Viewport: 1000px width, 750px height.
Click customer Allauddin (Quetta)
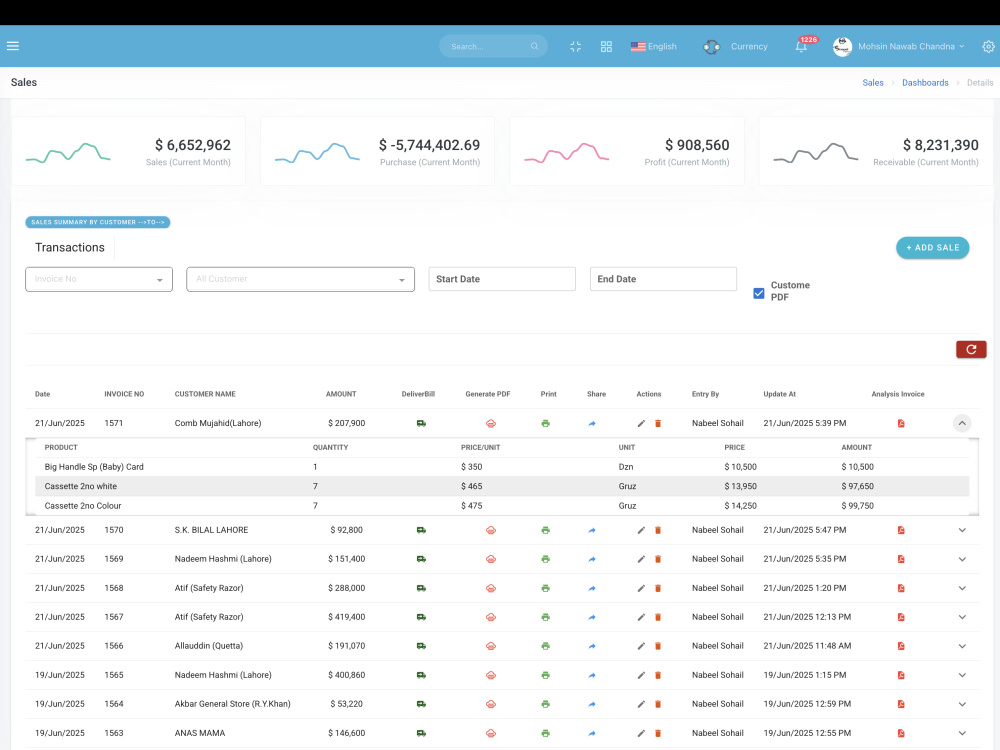coord(209,646)
